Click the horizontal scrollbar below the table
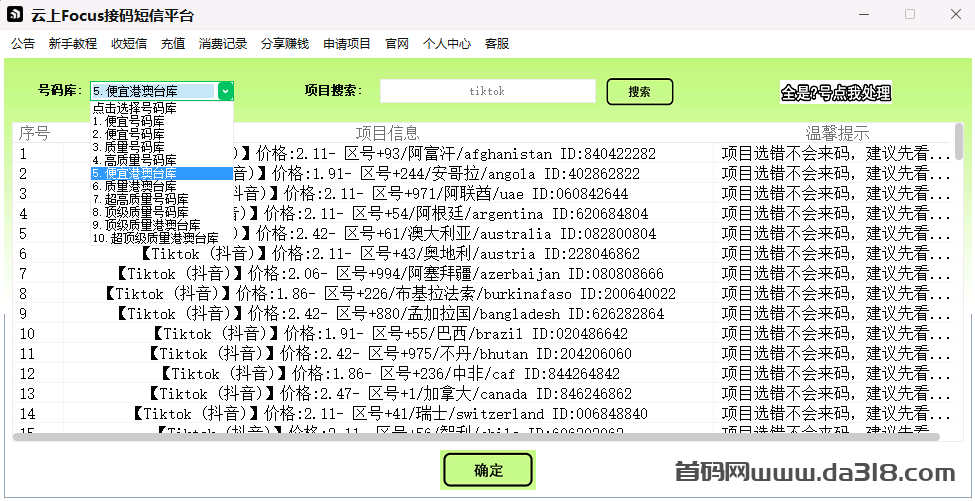Viewport: 975px width, 501px height. pyautogui.click(x=476, y=437)
